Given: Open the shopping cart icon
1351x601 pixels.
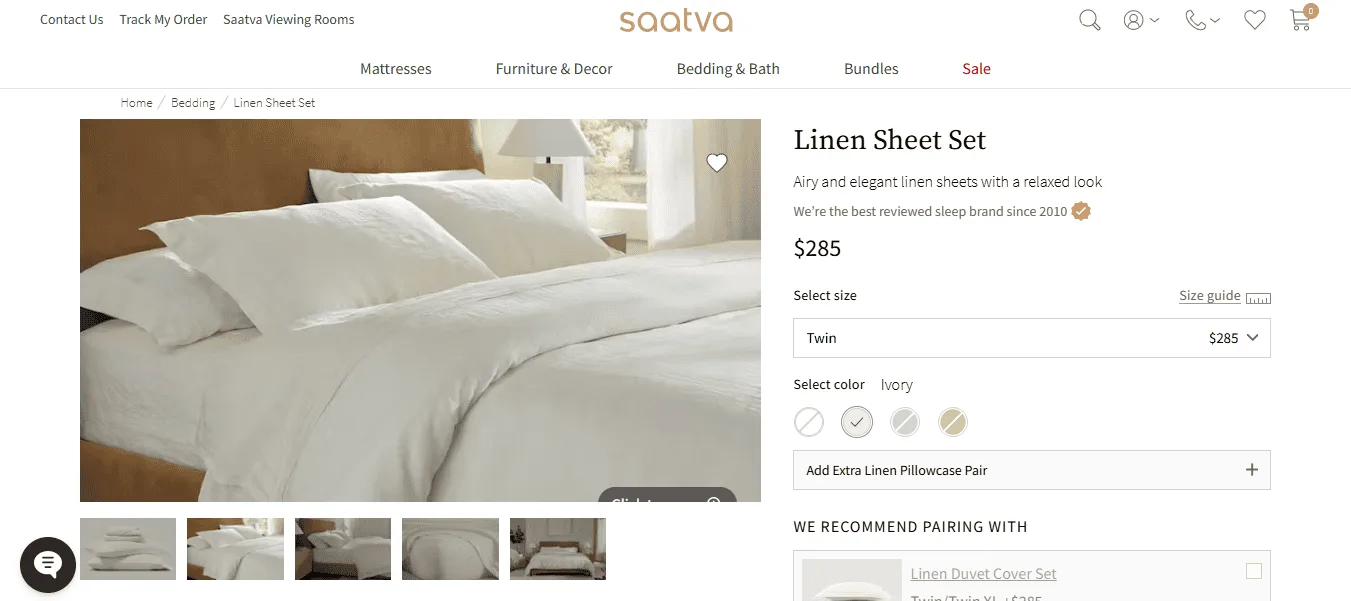Looking at the screenshot, I should pyautogui.click(x=1301, y=19).
